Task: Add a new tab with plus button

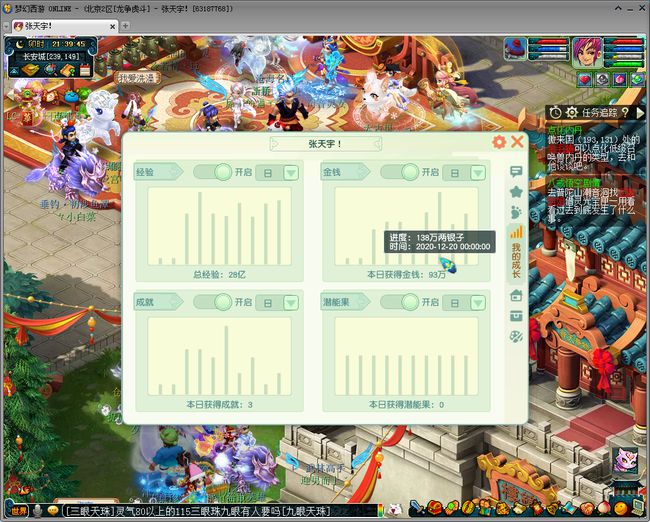Action: coord(125,26)
